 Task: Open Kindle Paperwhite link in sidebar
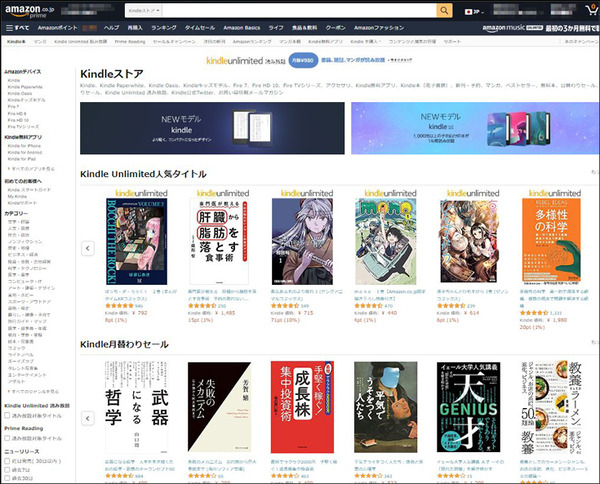pos(26,85)
